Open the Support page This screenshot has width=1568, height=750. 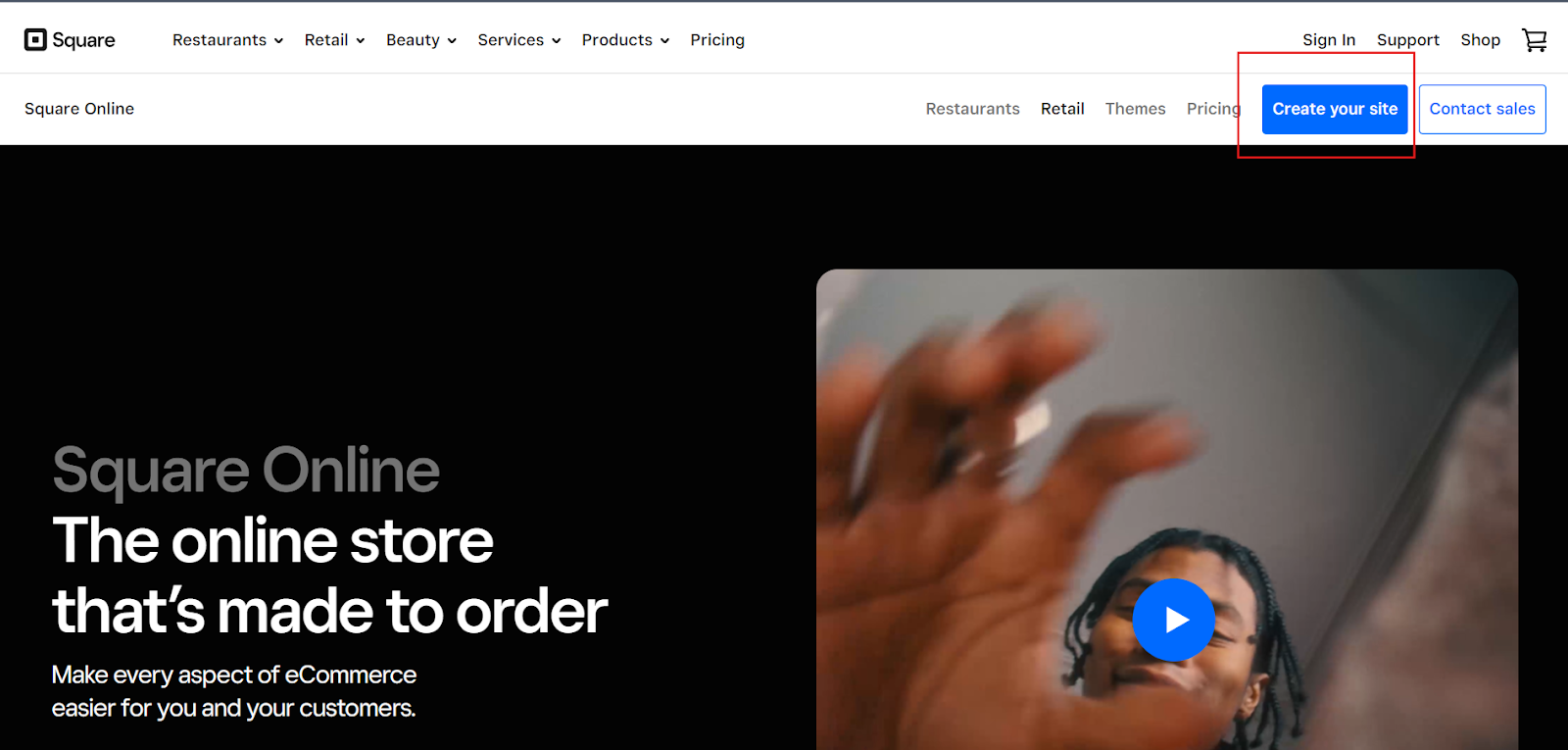[1408, 40]
